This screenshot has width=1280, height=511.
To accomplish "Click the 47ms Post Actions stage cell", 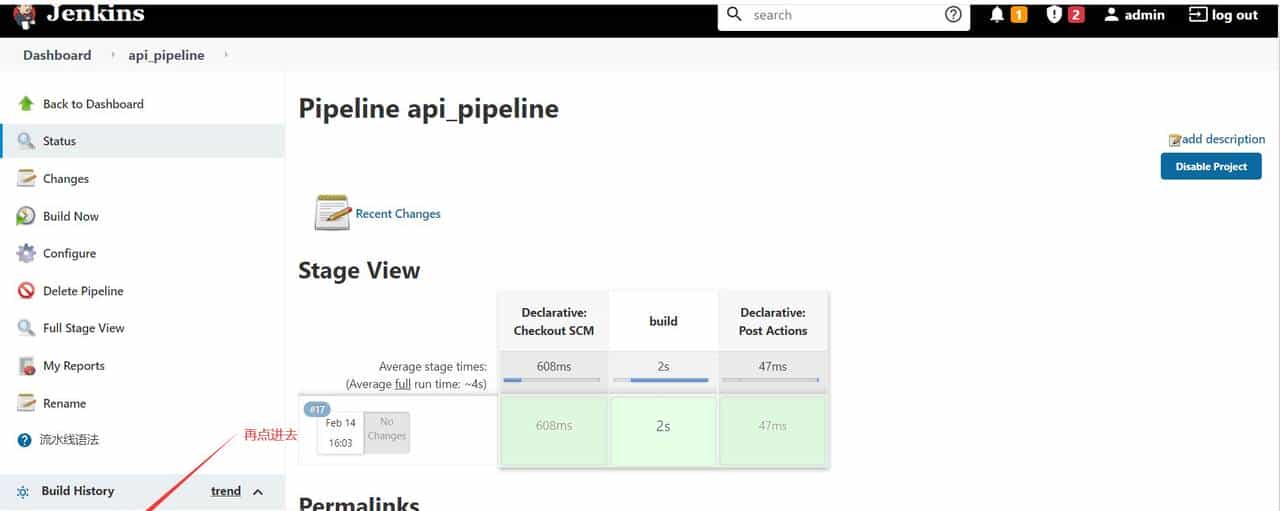I will point(772,430).
